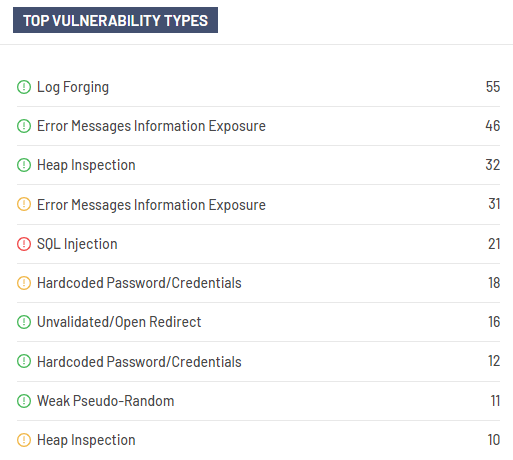The width and height of the screenshot is (513, 460).
Task: Click the count 18 for Hardcoded Password/Credentials
Action: (494, 283)
